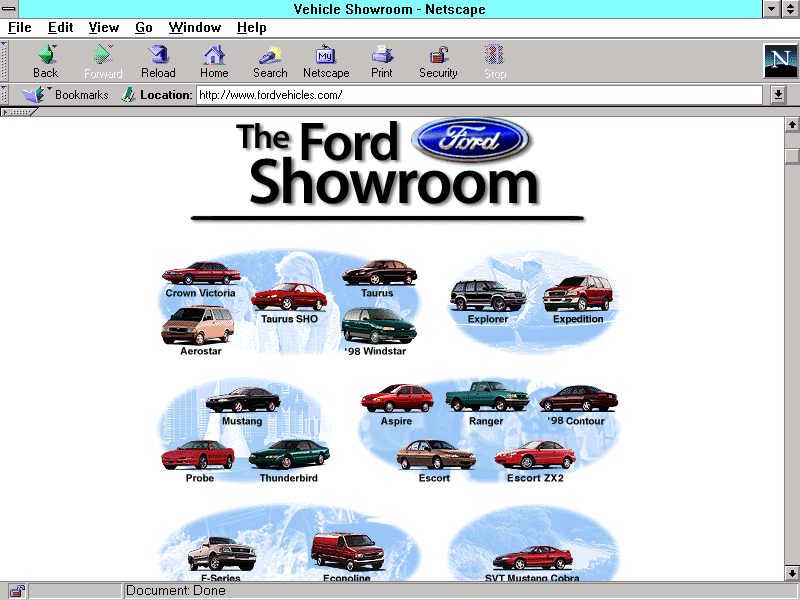Open the Go menu
800x600 pixels.
tap(144, 28)
